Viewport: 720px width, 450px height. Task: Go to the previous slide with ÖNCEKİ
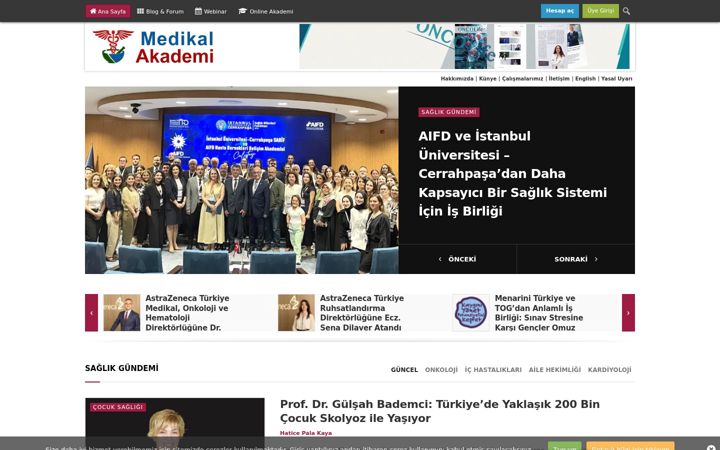pos(457,259)
